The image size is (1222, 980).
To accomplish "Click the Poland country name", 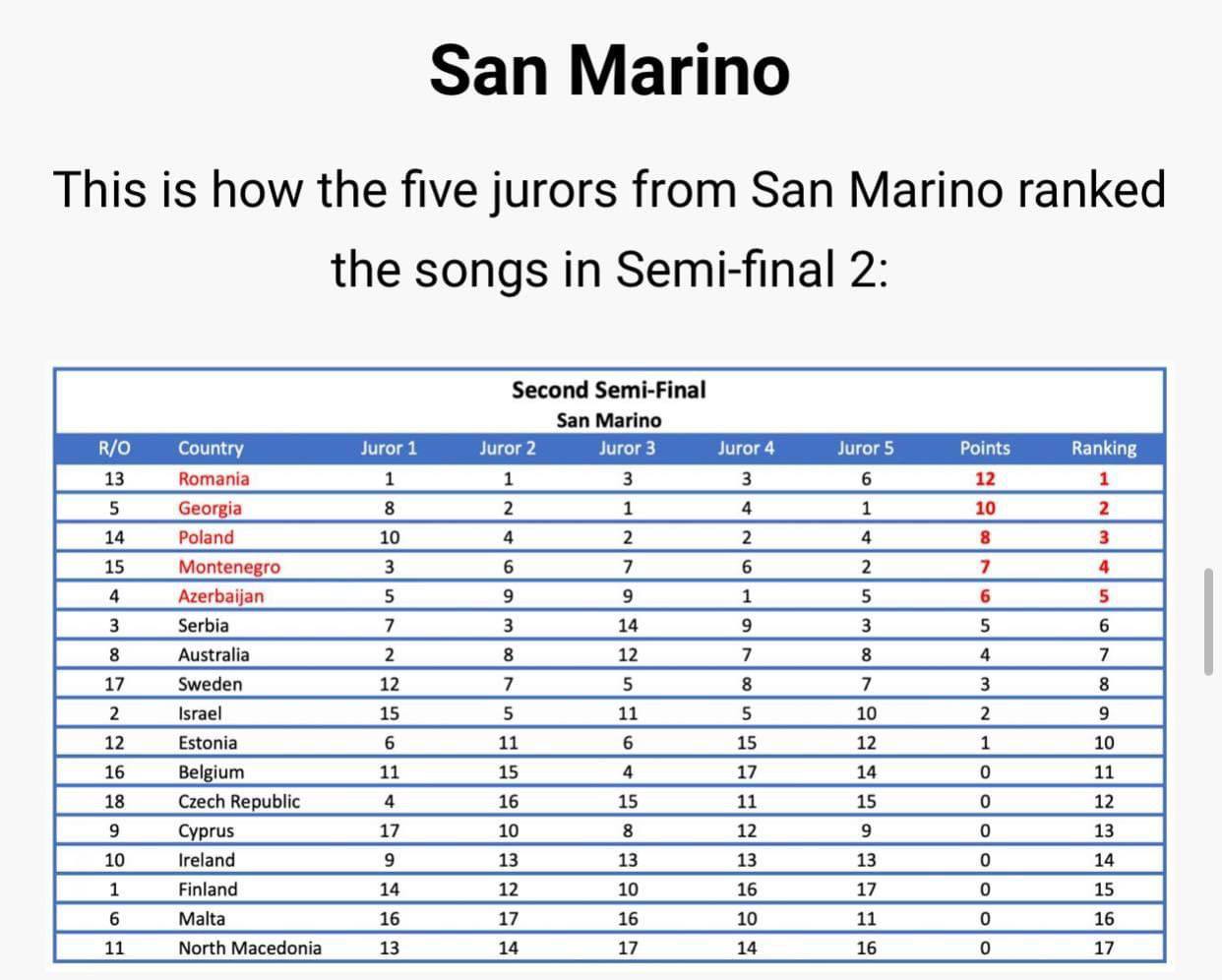I will click(x=206, y=537).
